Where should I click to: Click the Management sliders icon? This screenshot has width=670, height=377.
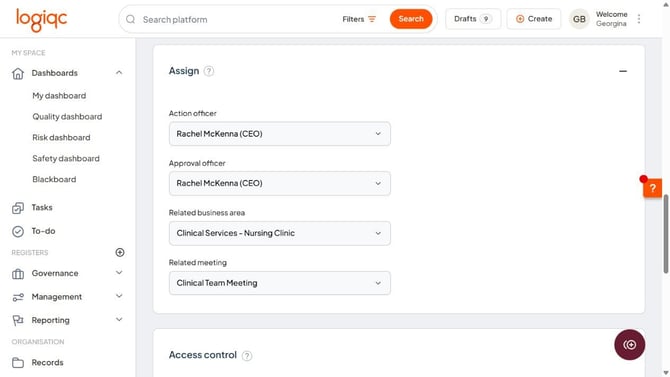coord(18,297)
